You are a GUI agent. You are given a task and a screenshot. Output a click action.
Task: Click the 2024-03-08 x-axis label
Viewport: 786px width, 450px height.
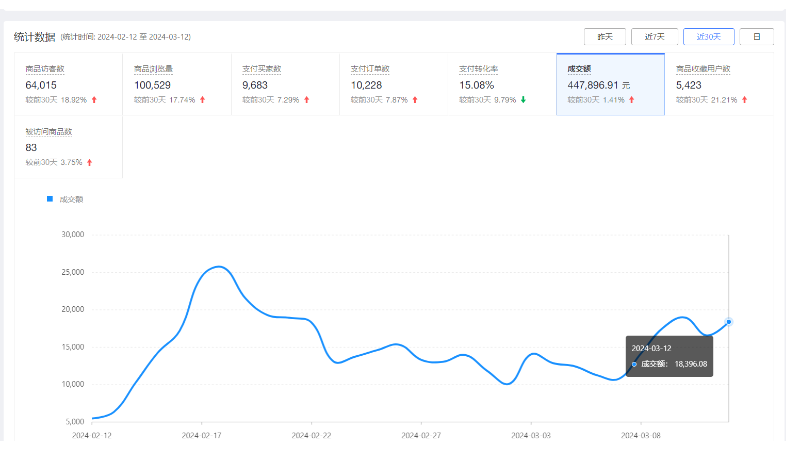tap(641, 435)
